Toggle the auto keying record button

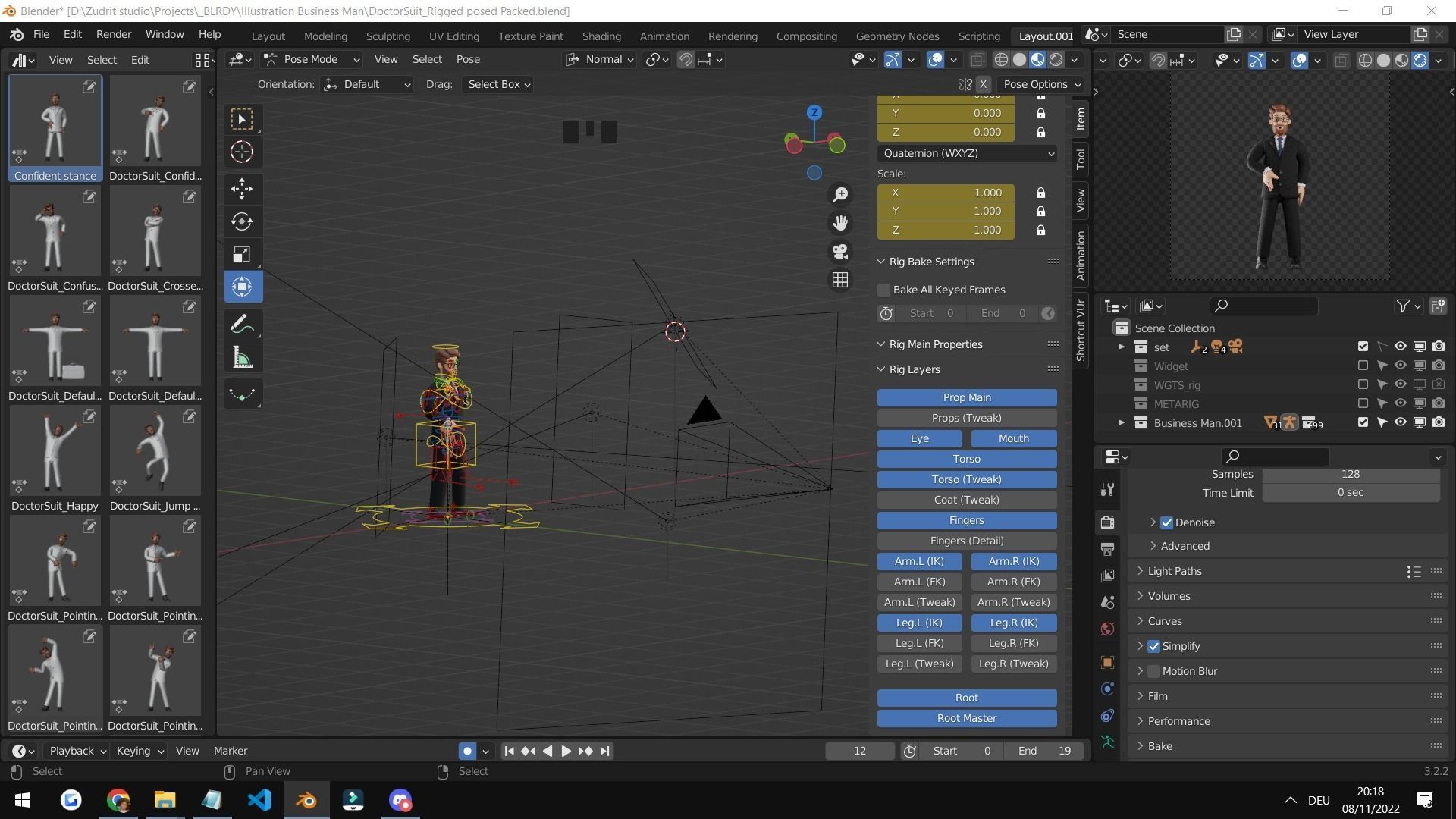point(467,751)
